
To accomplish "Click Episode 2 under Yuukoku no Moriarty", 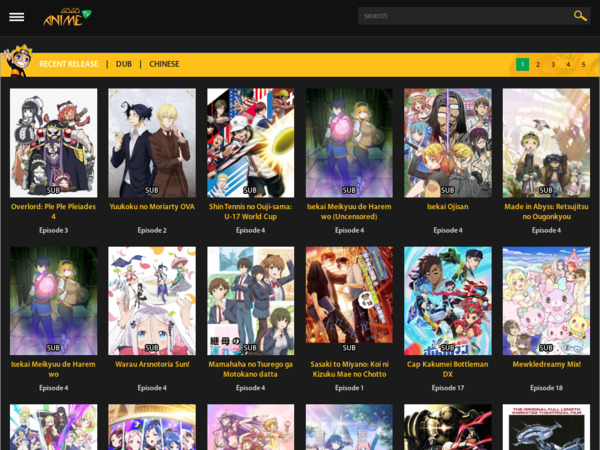I will point(152,230).
